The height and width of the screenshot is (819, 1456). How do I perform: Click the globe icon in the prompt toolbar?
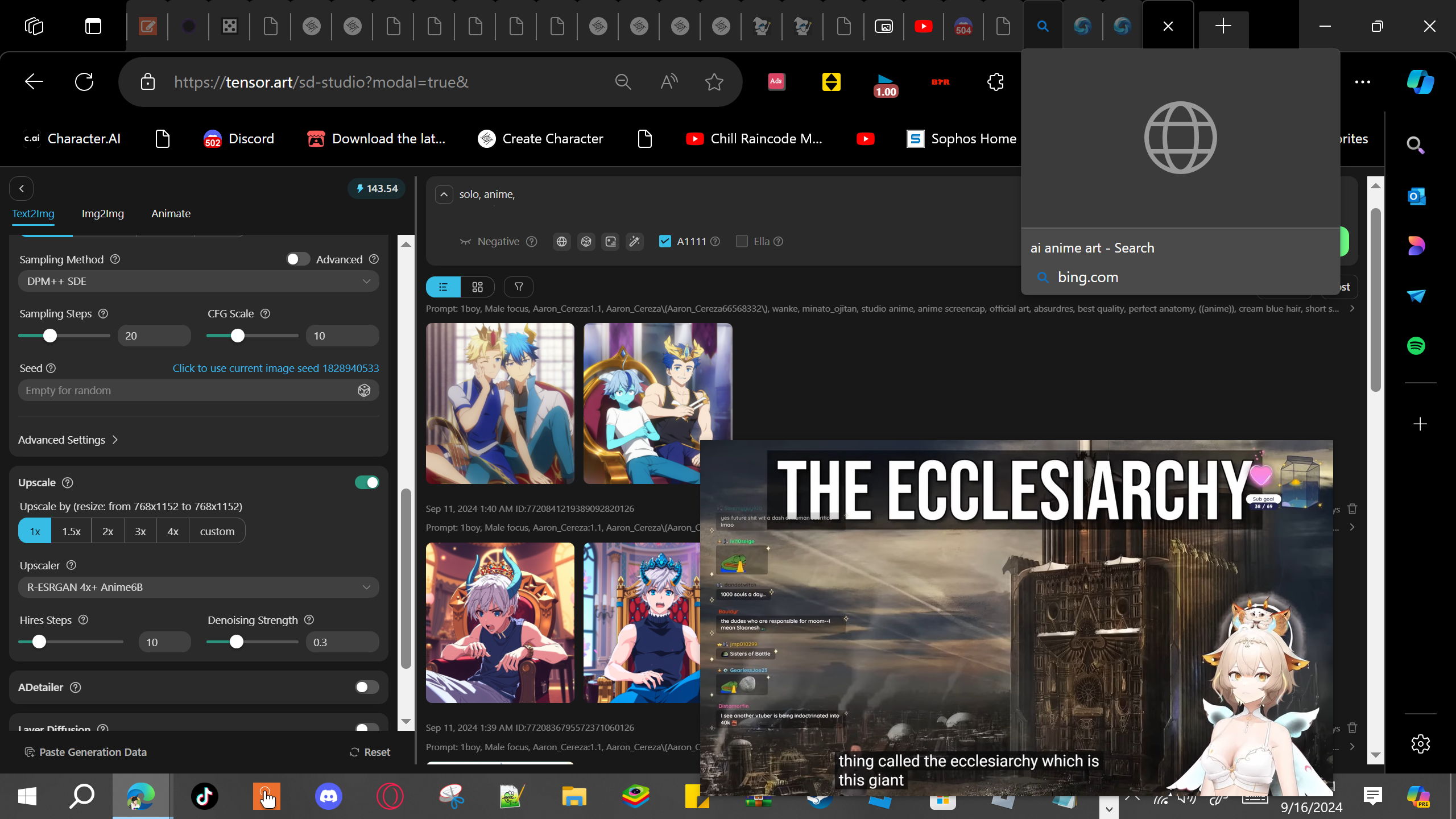click(x=561, y=242)
